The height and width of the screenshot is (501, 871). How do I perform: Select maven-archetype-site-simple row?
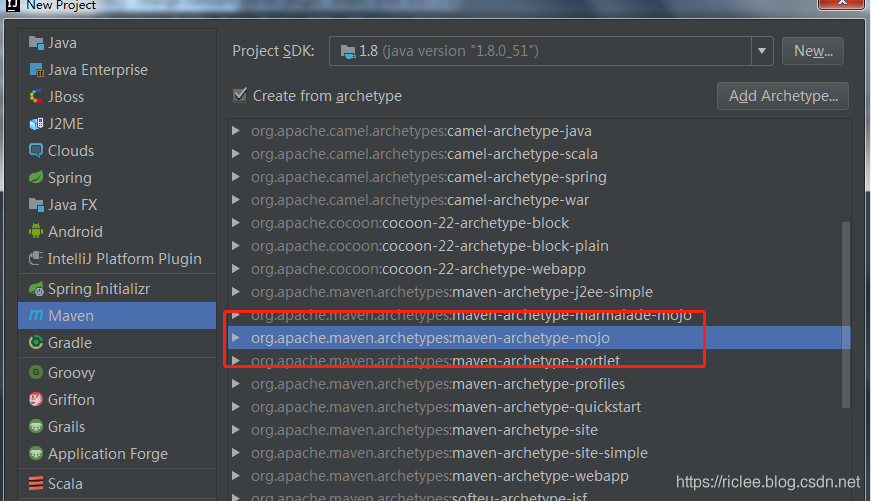click(x=539, y=453)
